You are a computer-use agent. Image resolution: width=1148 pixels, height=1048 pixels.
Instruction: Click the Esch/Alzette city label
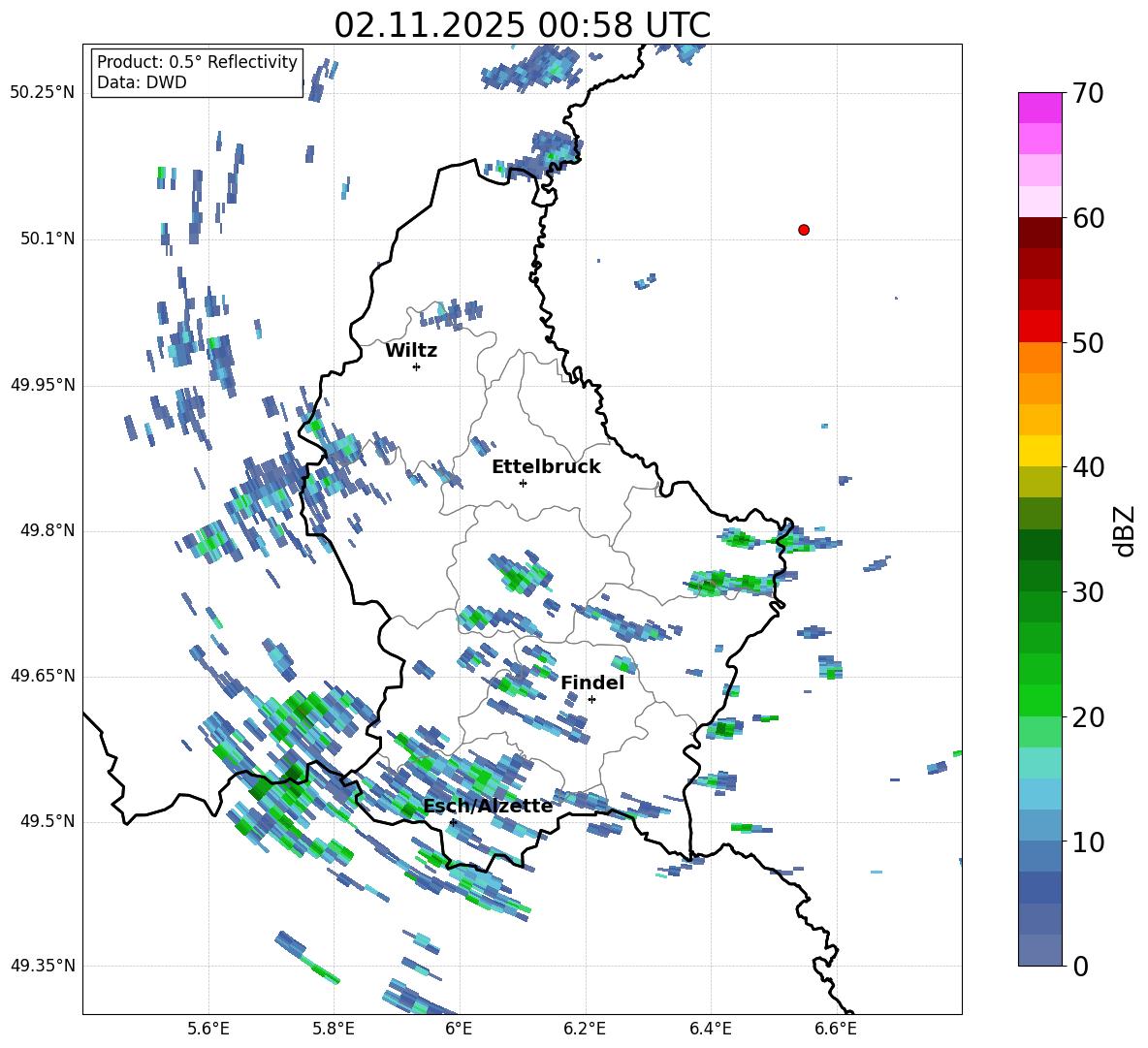[488, 806]
